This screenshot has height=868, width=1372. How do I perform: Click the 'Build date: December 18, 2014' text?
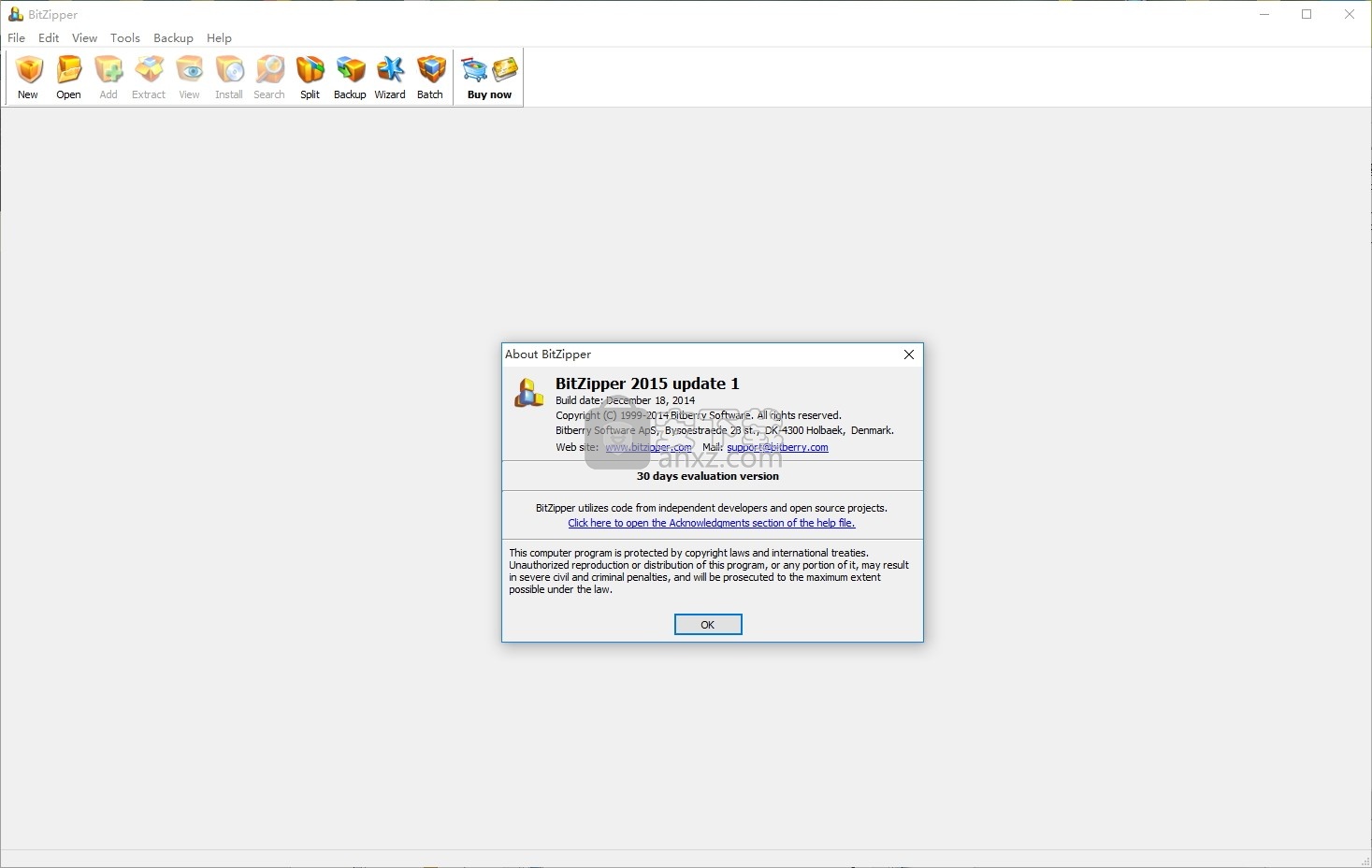625,400
